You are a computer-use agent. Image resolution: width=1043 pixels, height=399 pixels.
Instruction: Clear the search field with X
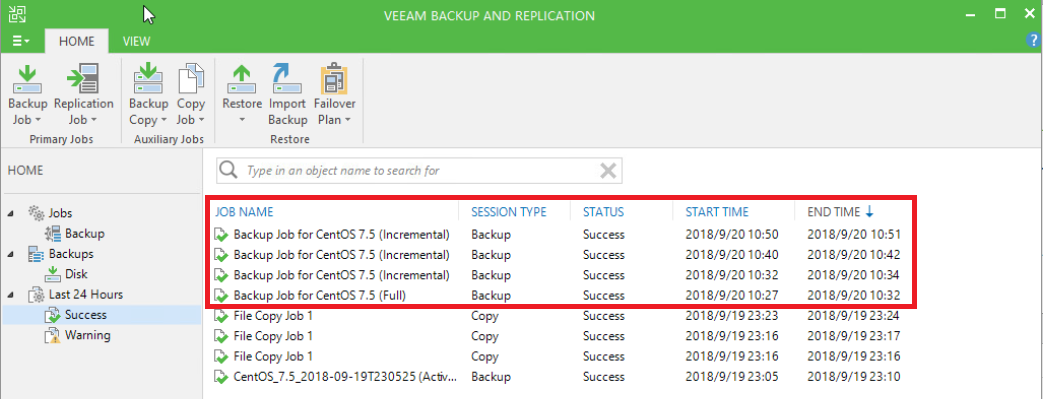coord(607,171)
